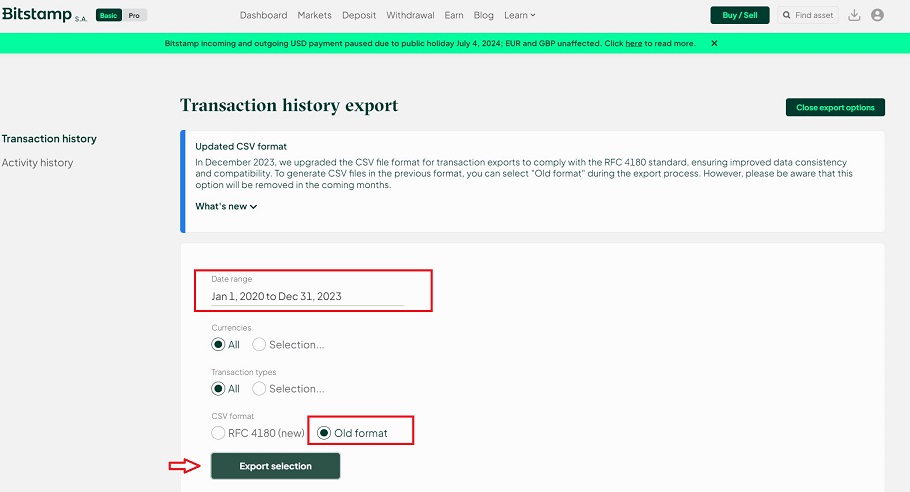Switch to Basic mode toggle

tap(108, 16)
